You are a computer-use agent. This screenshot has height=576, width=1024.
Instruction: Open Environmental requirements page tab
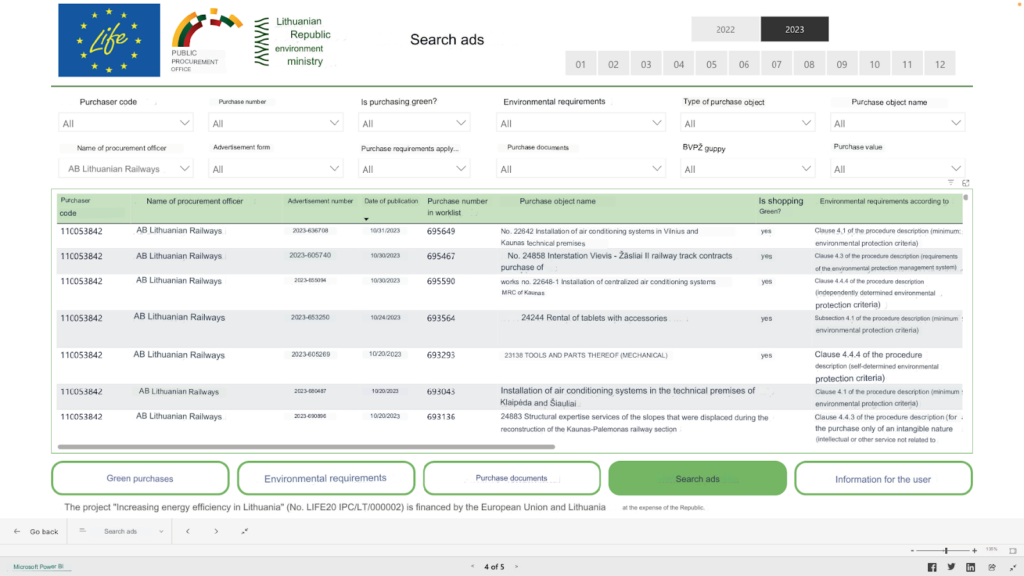click(x=325, y=479)
